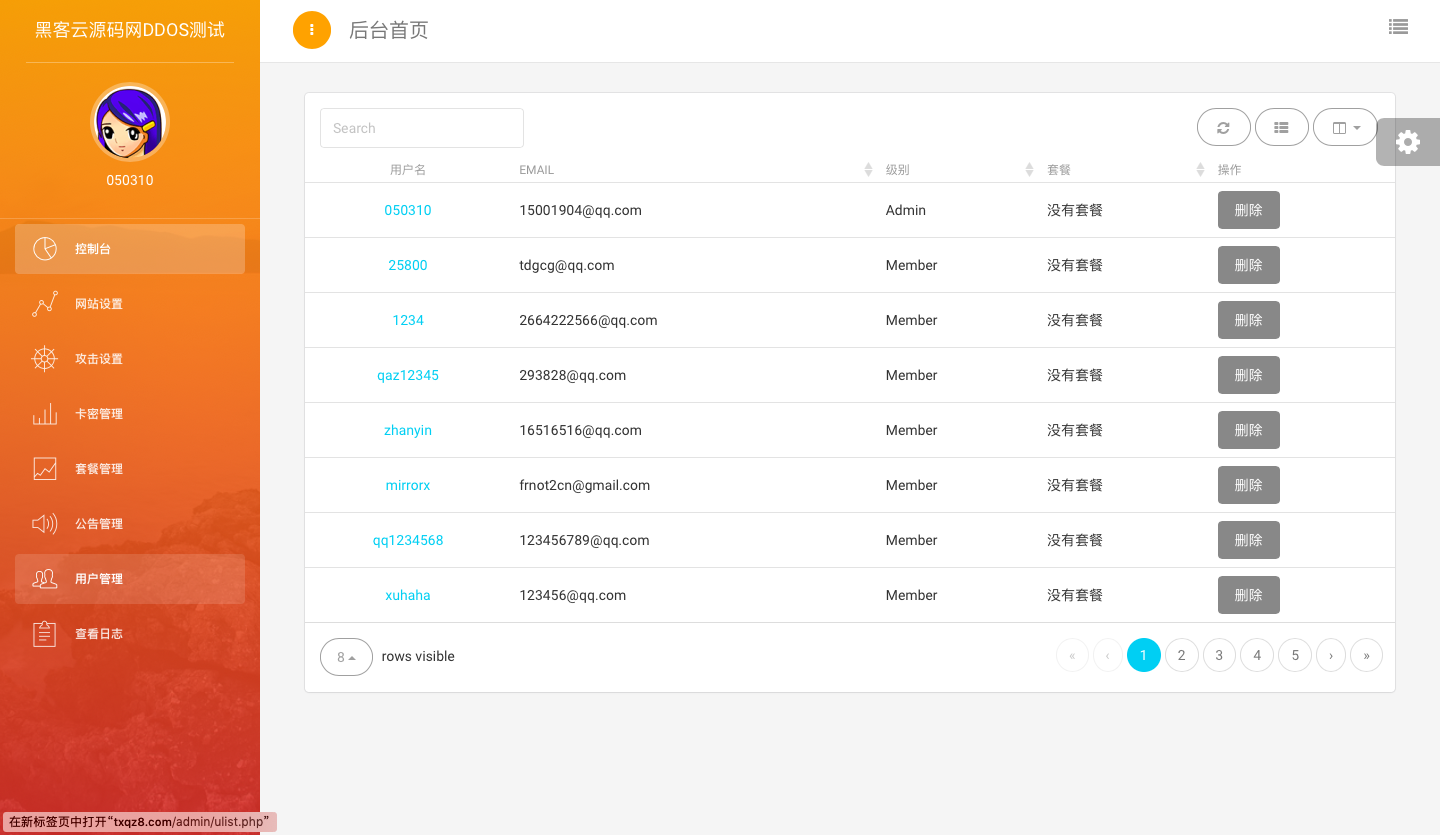This screenshot has width=1440, height=835.
Task: Click the list icon in top-right header
Action: [x=1398, y=28]
